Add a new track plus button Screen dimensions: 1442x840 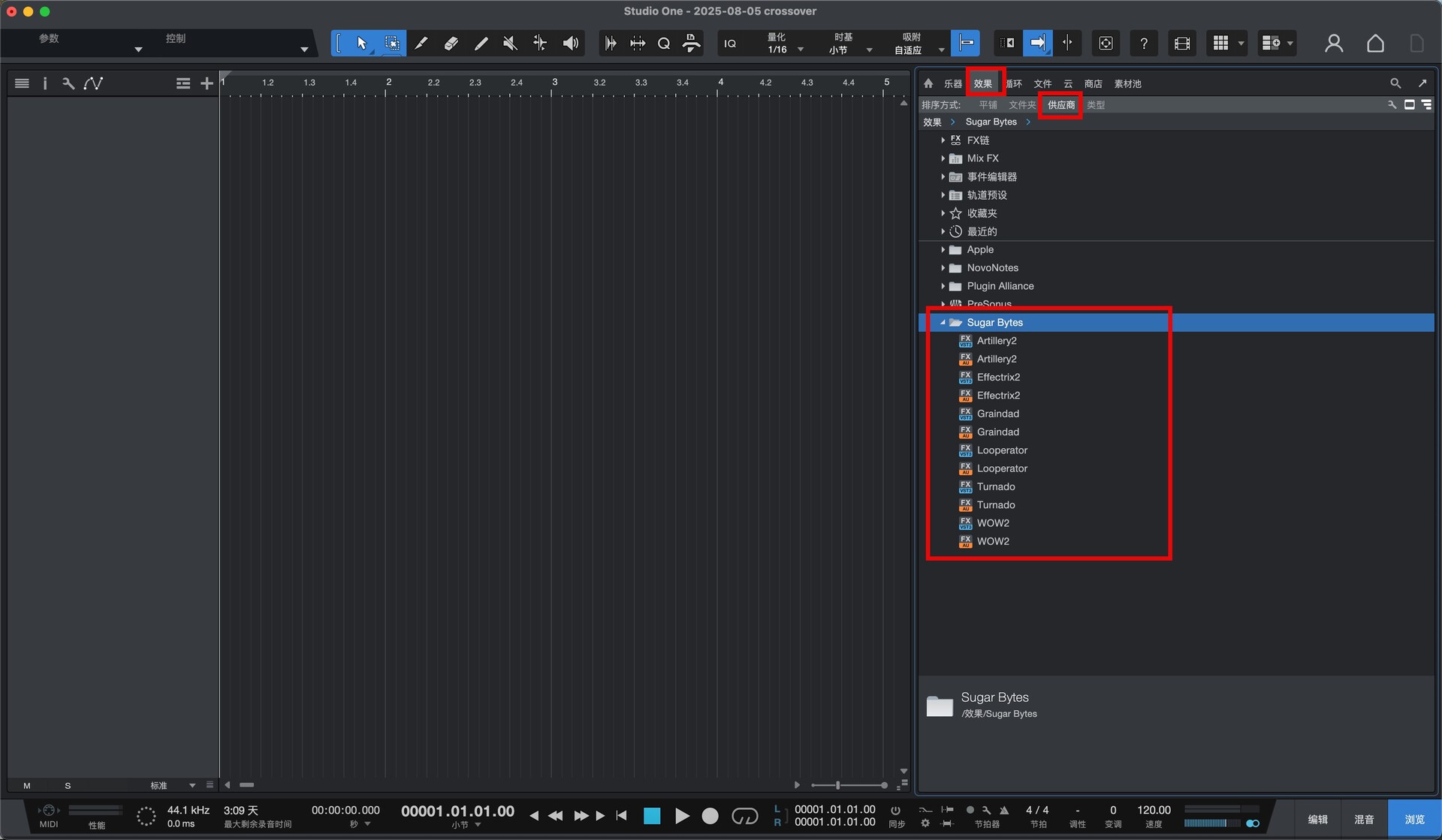point(207,83)
